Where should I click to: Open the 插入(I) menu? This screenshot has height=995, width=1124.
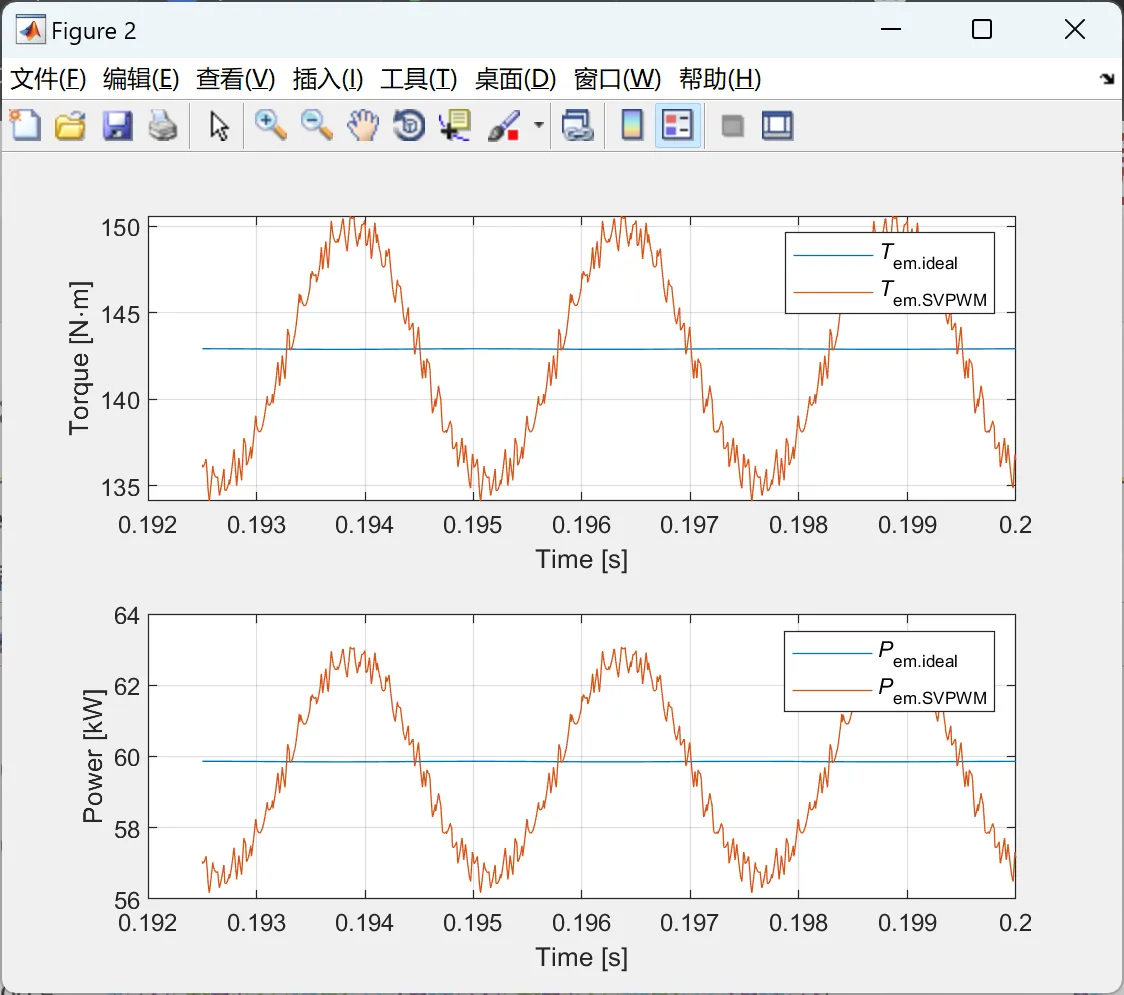pyautogui.click(x=328, y=79)
